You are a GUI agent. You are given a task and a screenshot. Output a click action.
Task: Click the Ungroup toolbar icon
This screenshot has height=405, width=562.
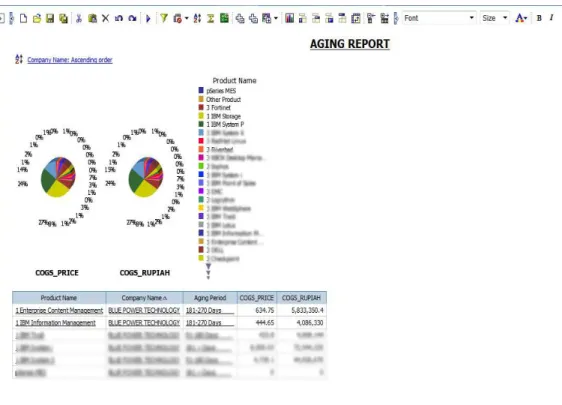coord(329,18)
